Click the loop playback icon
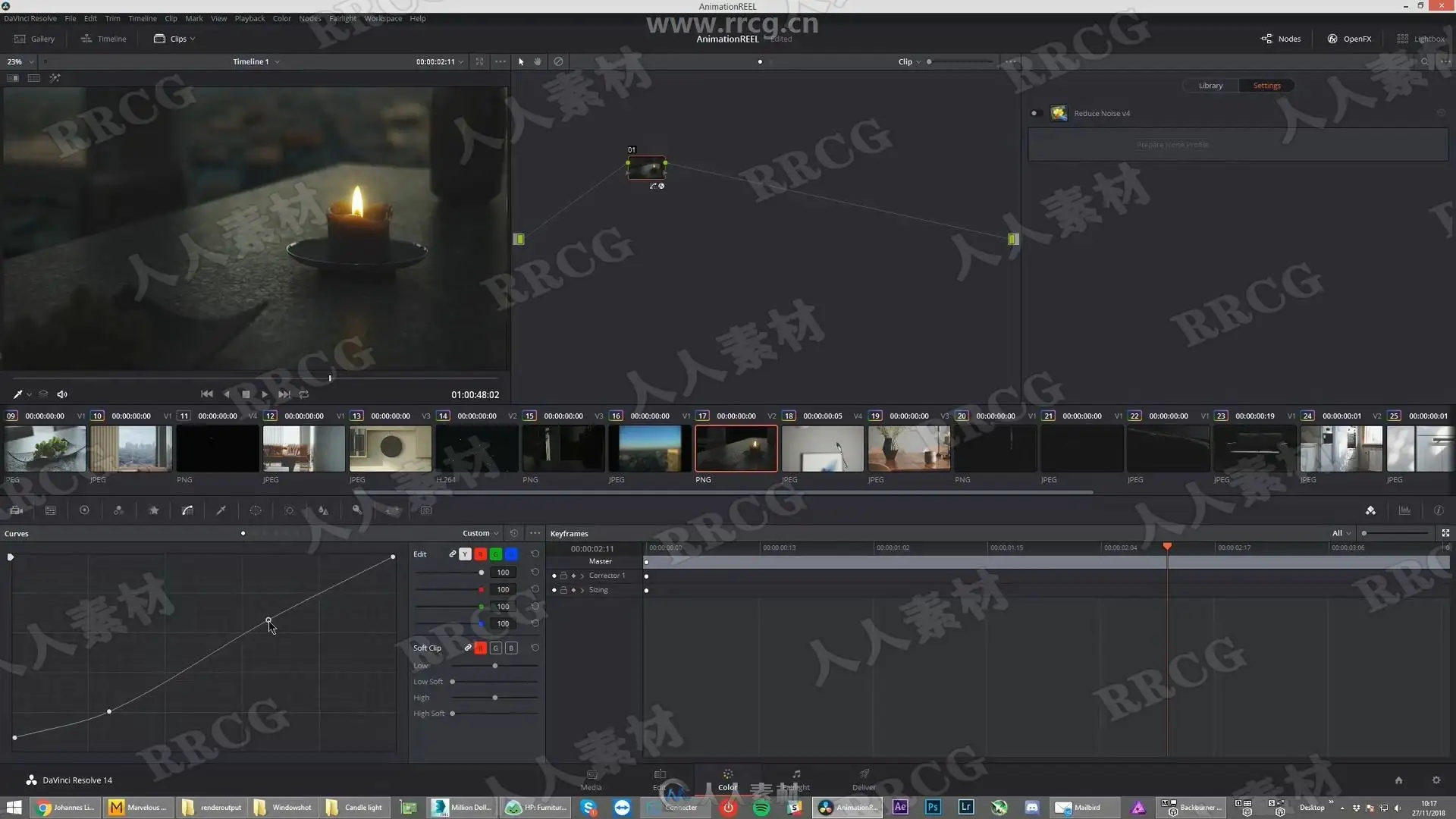Image resolution: width=1456 pixels, height=819 pixels. pyautogui.click(x=304, y=394)
